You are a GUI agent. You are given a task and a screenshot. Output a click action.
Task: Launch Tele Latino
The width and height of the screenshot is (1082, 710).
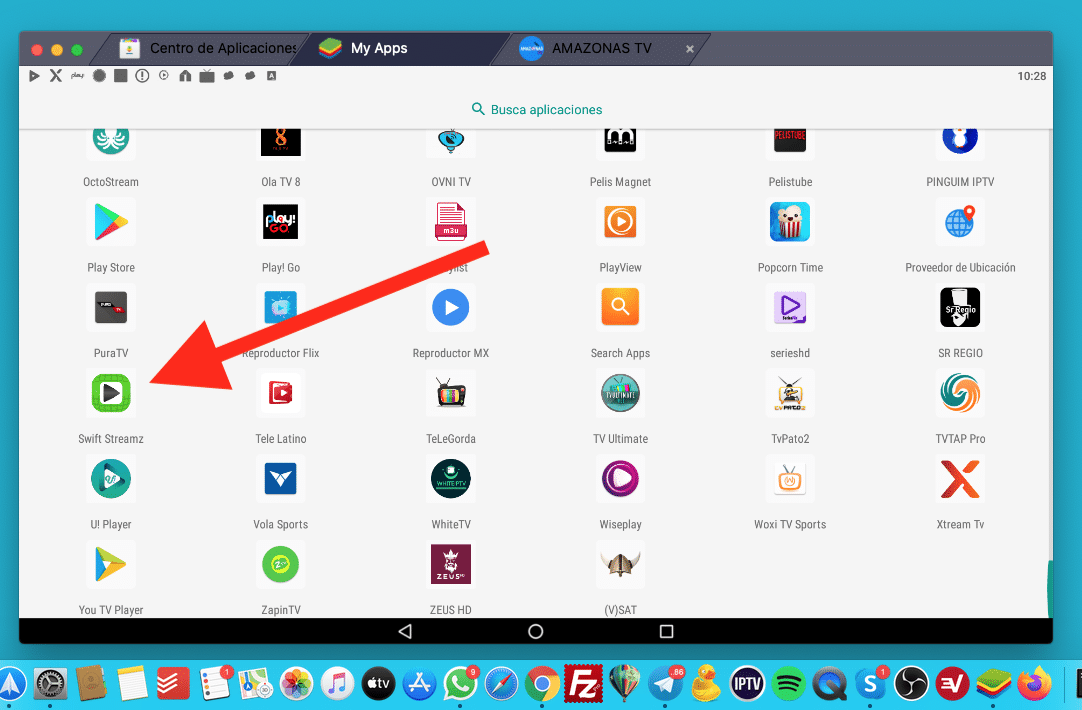pos(280,393)
